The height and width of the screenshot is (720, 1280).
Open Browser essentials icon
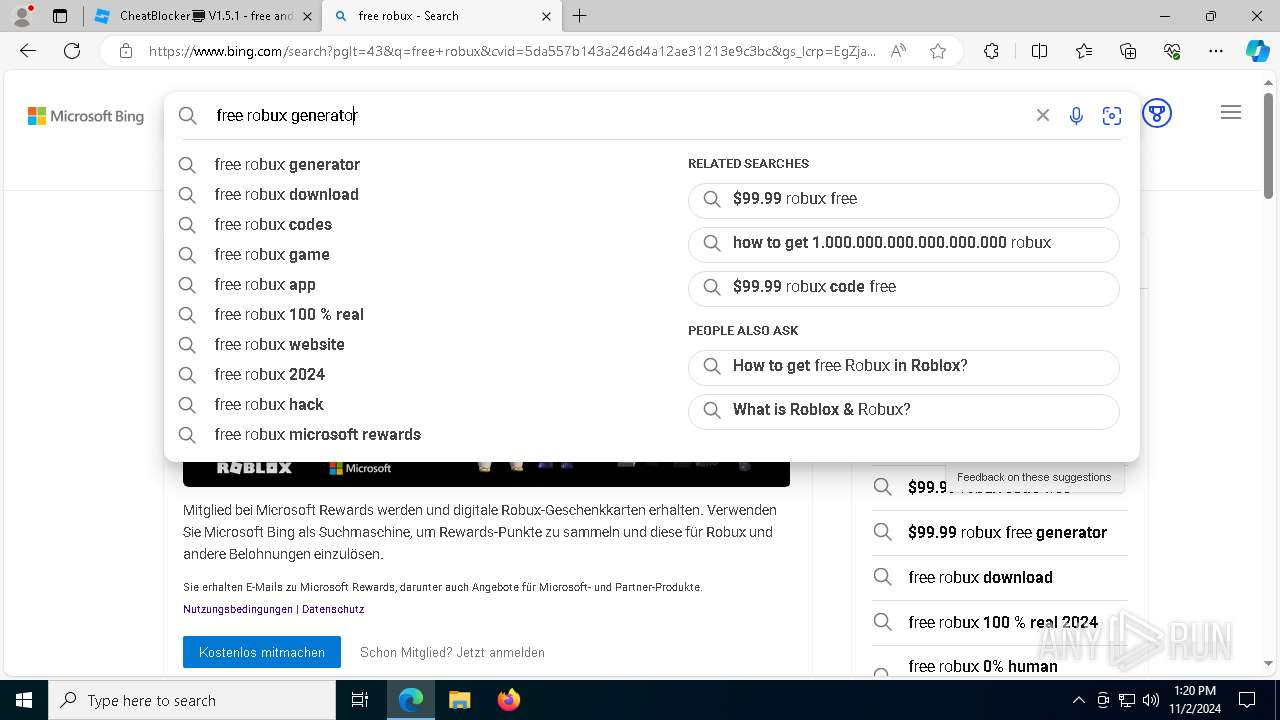(1172, 51)
